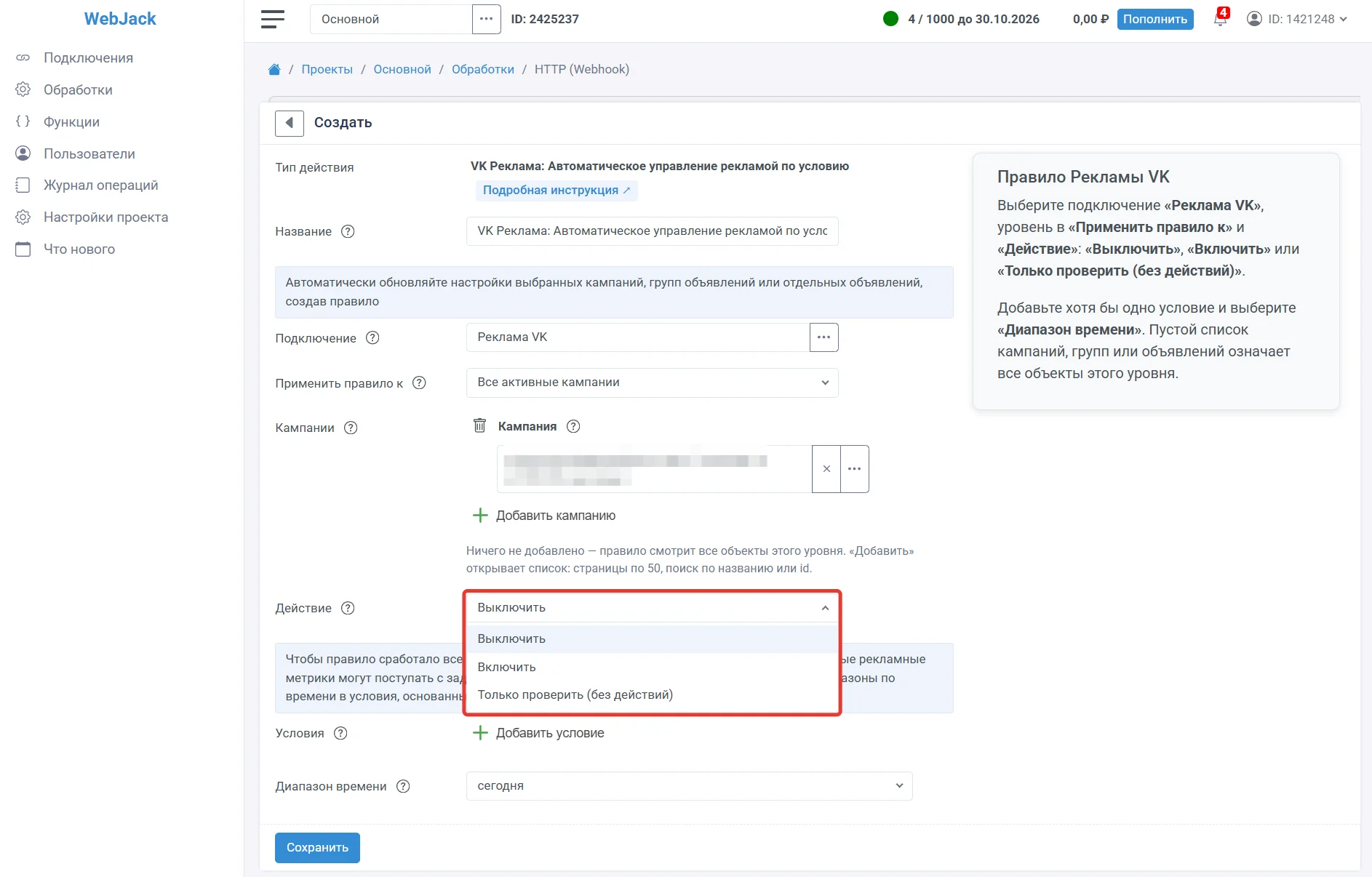
Task: Open campaign picker ellipsis button
Action: 855,469
